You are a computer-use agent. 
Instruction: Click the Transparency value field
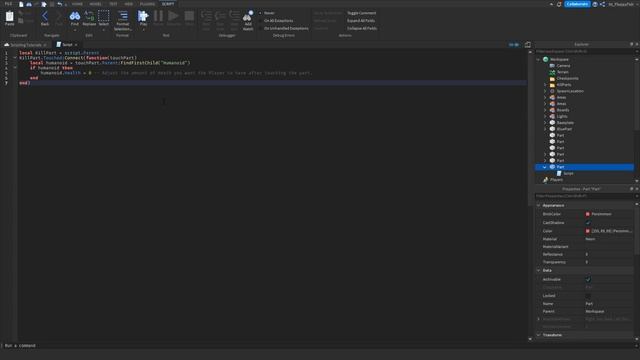608,262
